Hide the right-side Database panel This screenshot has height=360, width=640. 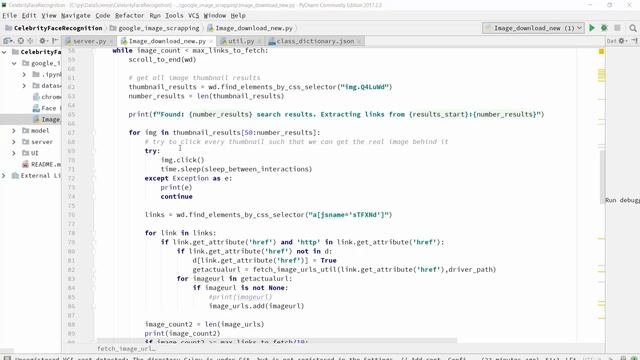(634, 41)
